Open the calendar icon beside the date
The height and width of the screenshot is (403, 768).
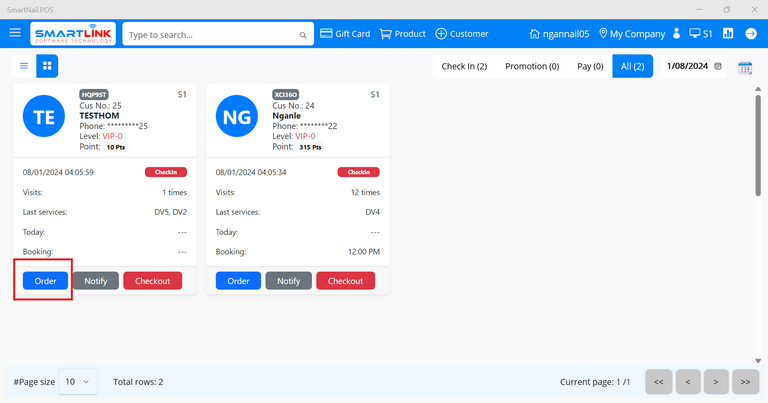[745, 67]
